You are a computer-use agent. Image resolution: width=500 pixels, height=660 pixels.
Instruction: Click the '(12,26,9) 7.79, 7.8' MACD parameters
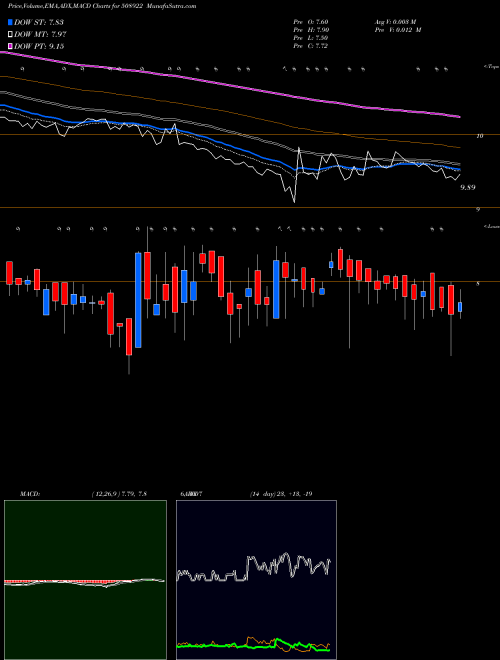(x=119, y=494)
